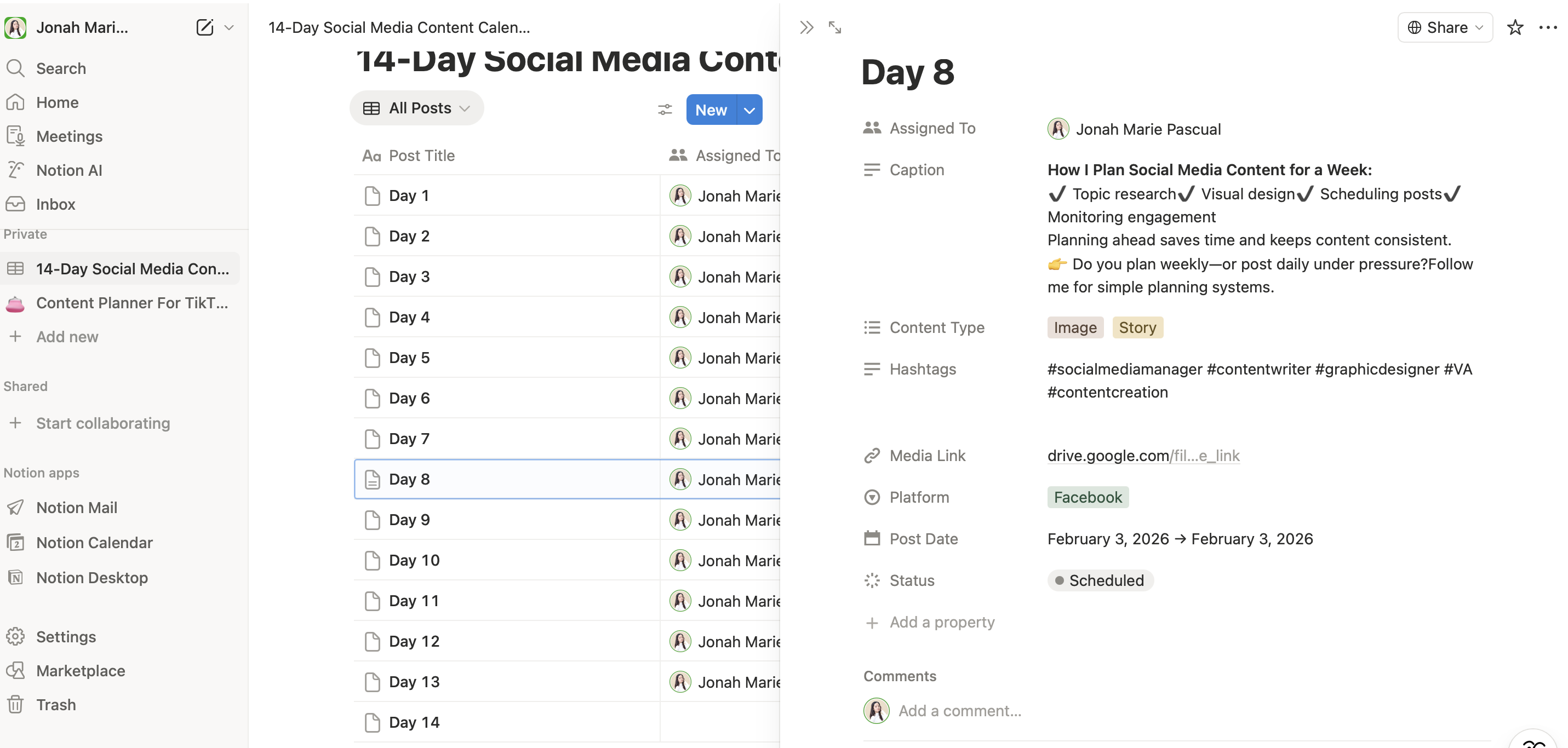1568x748 pixels.
Task: Add Day 8 page to favorites (star)
Action: coord(1515,27)
